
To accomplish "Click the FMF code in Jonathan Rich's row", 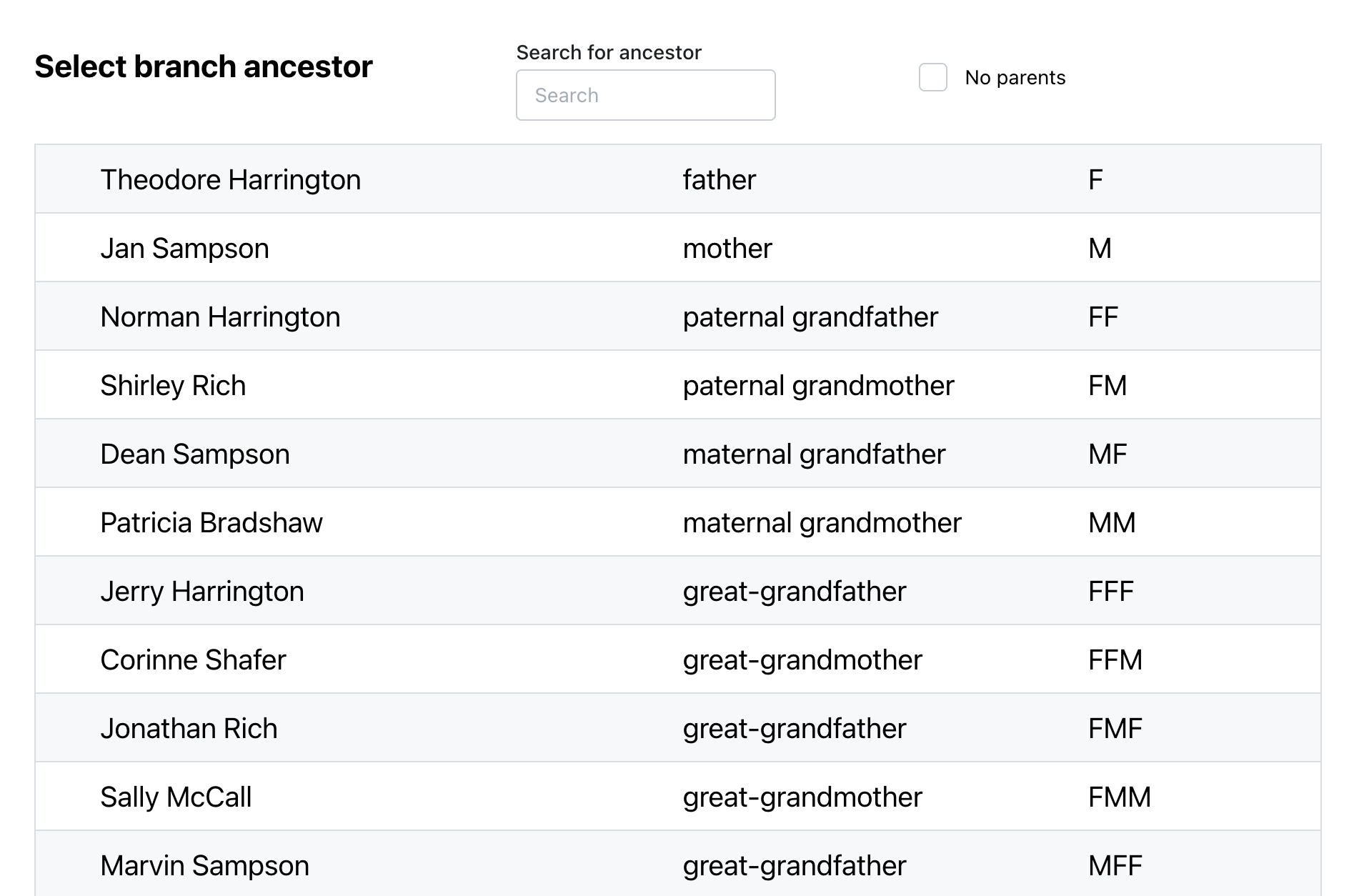I will click(1115, 729).
